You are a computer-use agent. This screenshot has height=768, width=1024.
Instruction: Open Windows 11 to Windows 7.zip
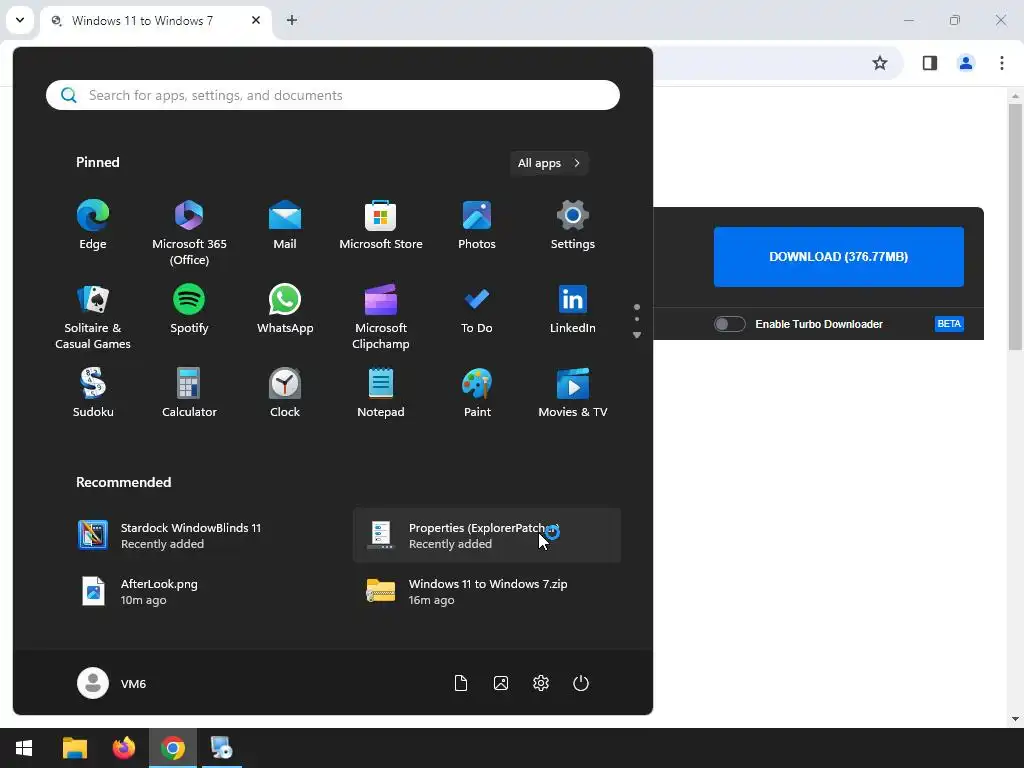pyautogui.click(x=487, y=592)
